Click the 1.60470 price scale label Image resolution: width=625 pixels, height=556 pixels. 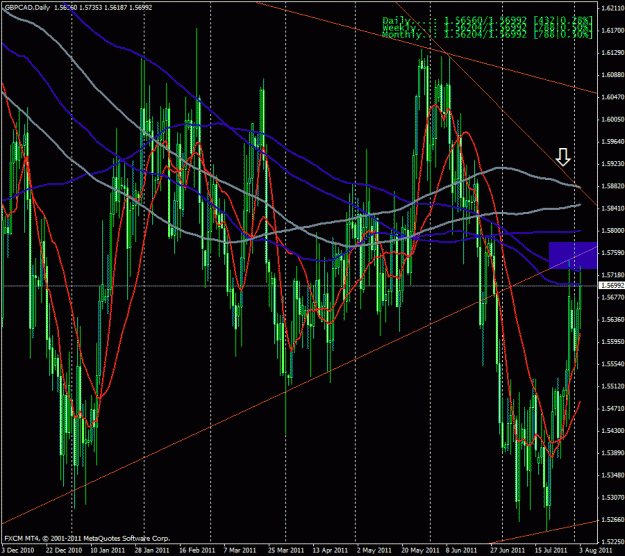pyautogui.click(x=613, y=97)
